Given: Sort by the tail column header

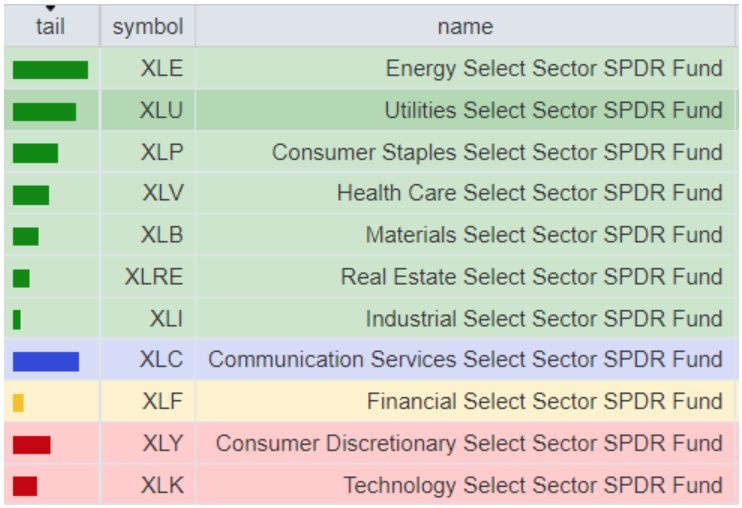Looking at the screenshot, I should 50,27.
